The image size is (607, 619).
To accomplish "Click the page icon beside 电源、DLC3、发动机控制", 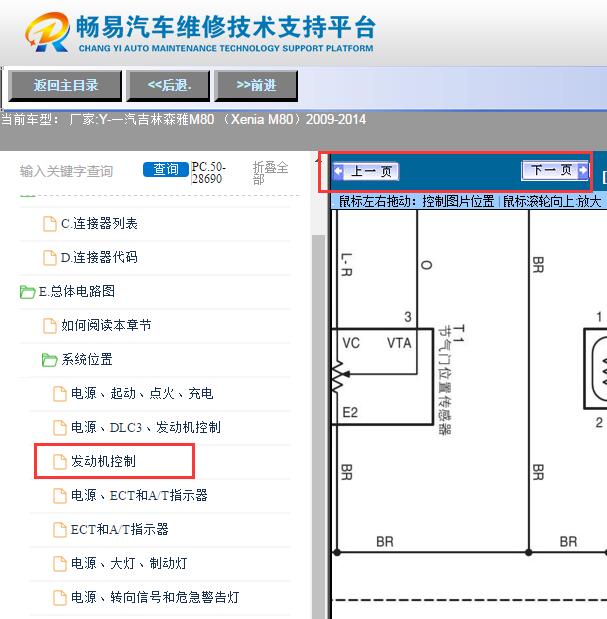I will coord(60,428).
